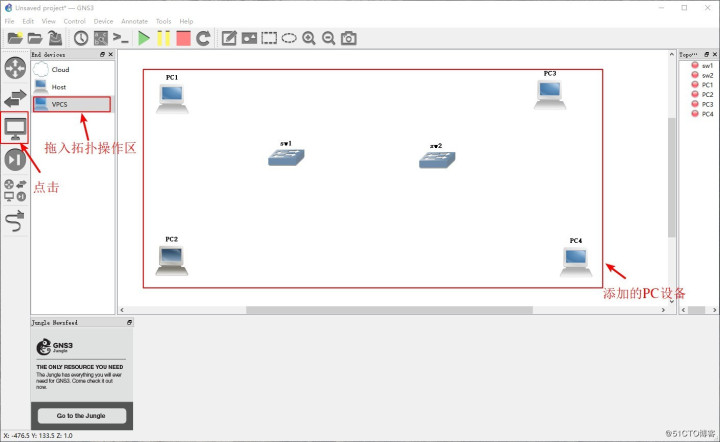Select the sw1 switch on canvas

coord(286,157)
